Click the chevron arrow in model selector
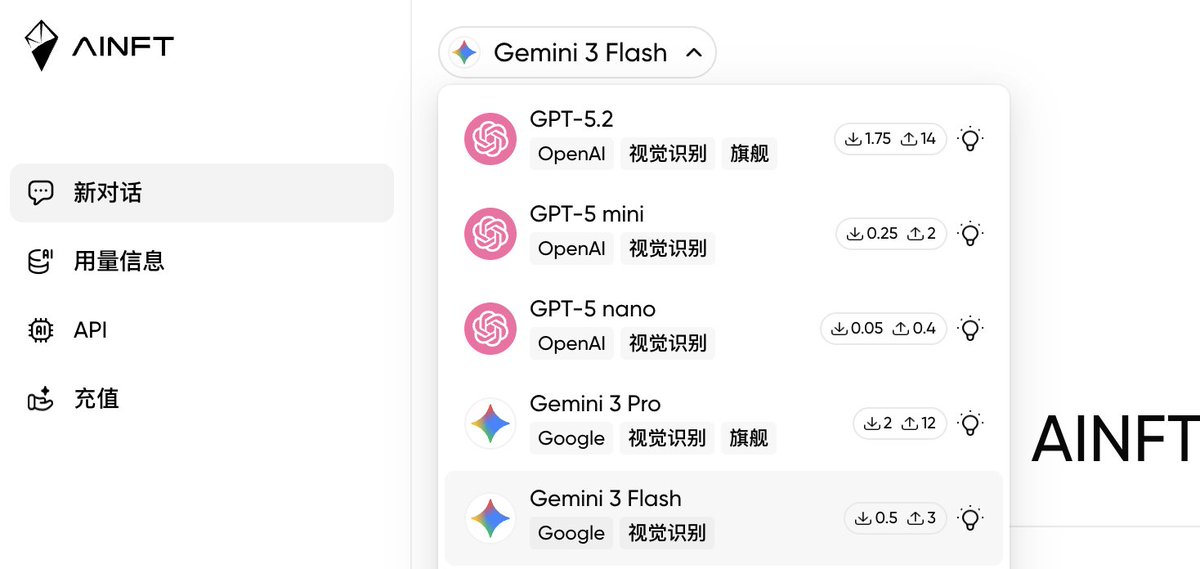 coord(694,53)
